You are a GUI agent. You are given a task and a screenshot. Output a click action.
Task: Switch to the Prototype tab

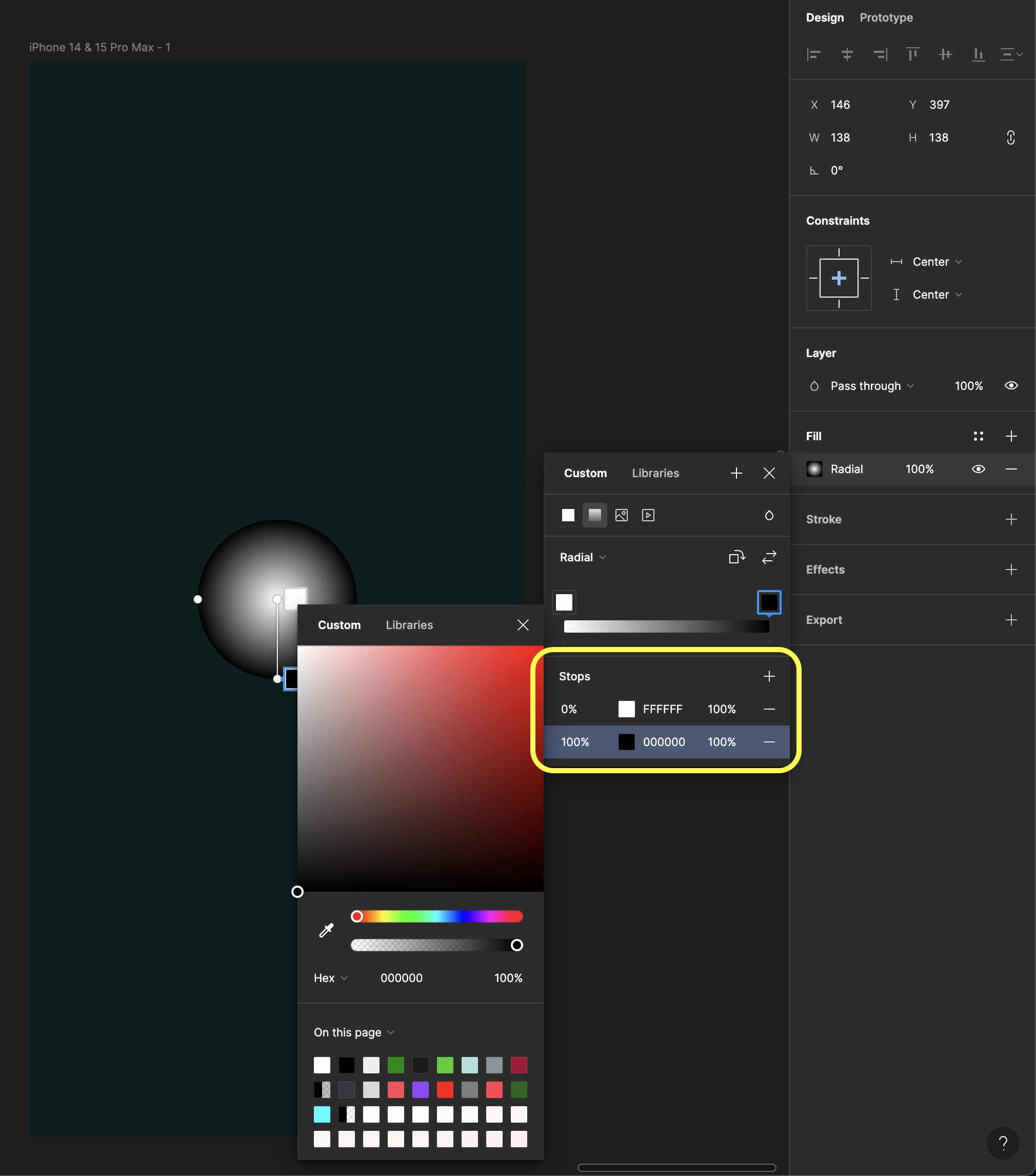click(886, 17)
